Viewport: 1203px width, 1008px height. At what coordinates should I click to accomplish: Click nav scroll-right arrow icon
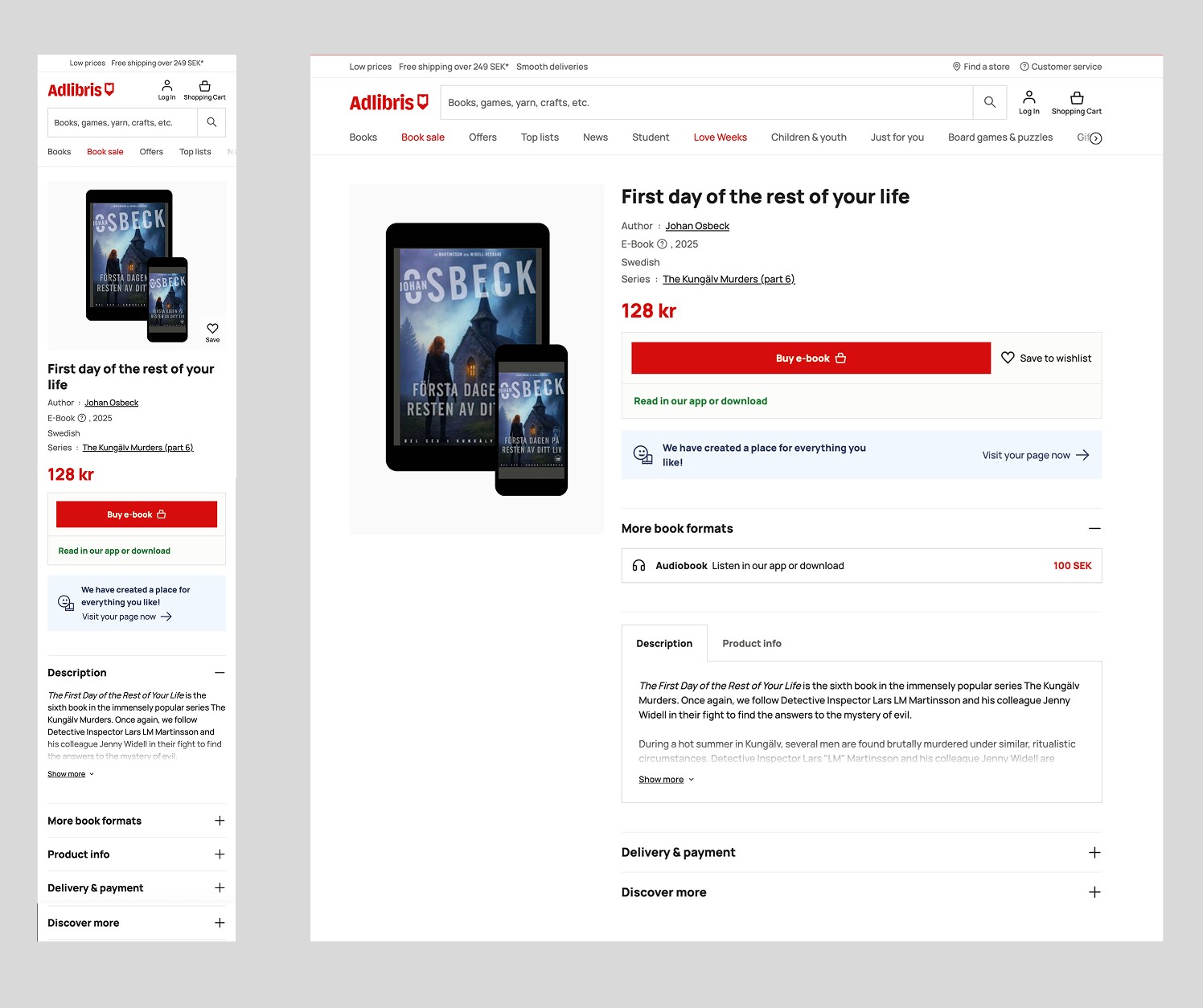[1095, 138]
